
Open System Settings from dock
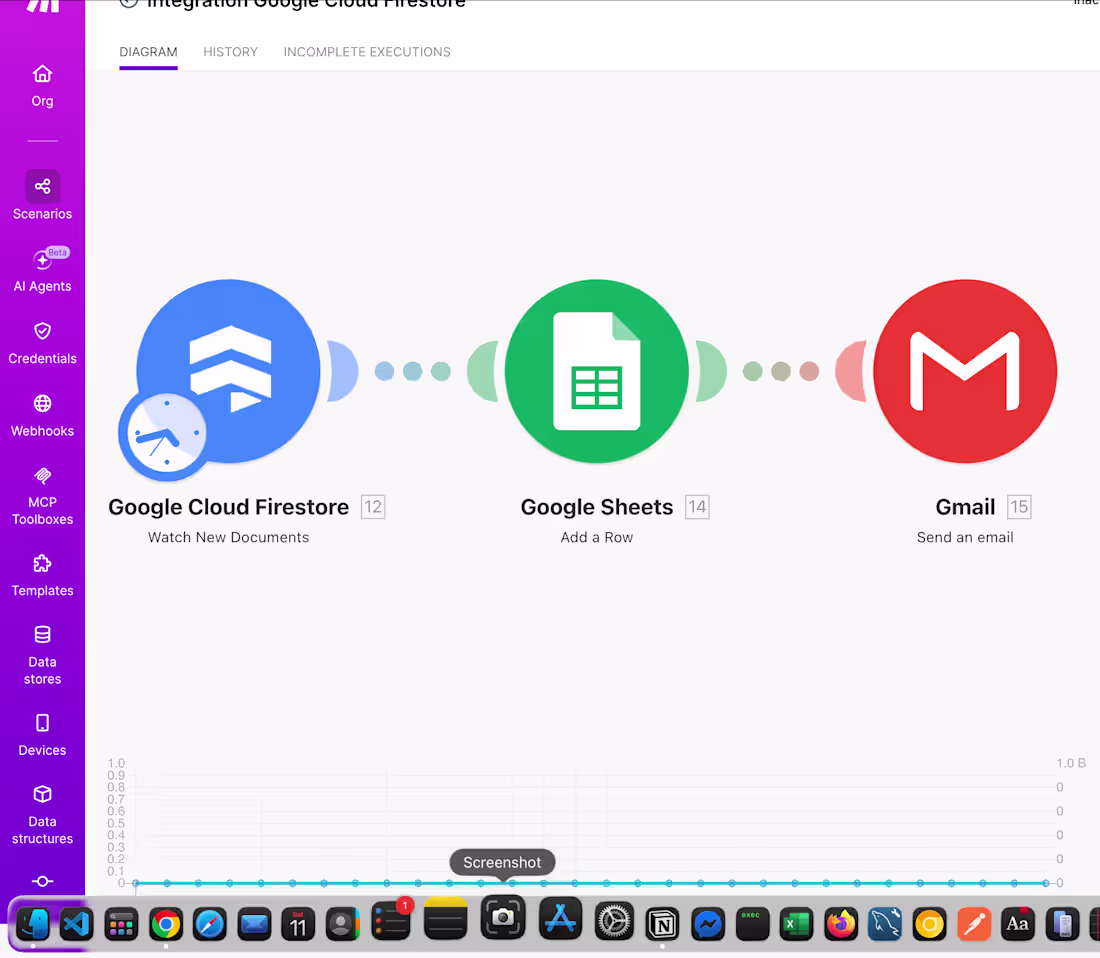click(614, 922)
